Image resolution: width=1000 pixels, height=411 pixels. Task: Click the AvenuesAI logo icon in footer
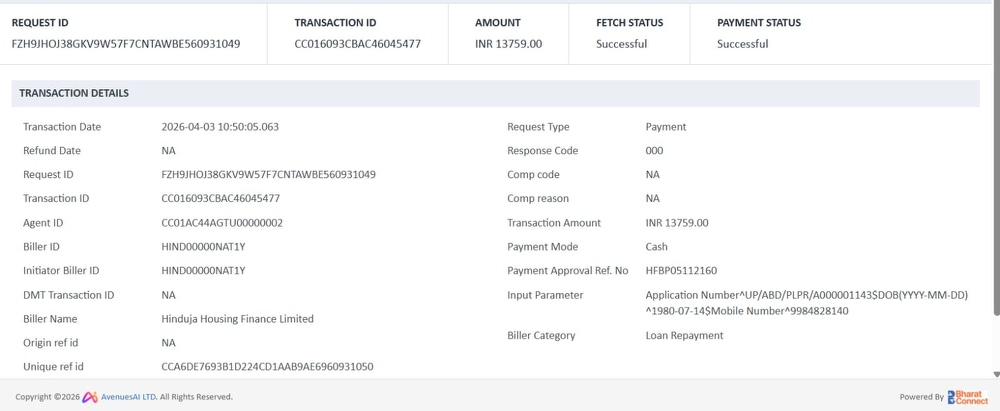[x=89, y=397]
